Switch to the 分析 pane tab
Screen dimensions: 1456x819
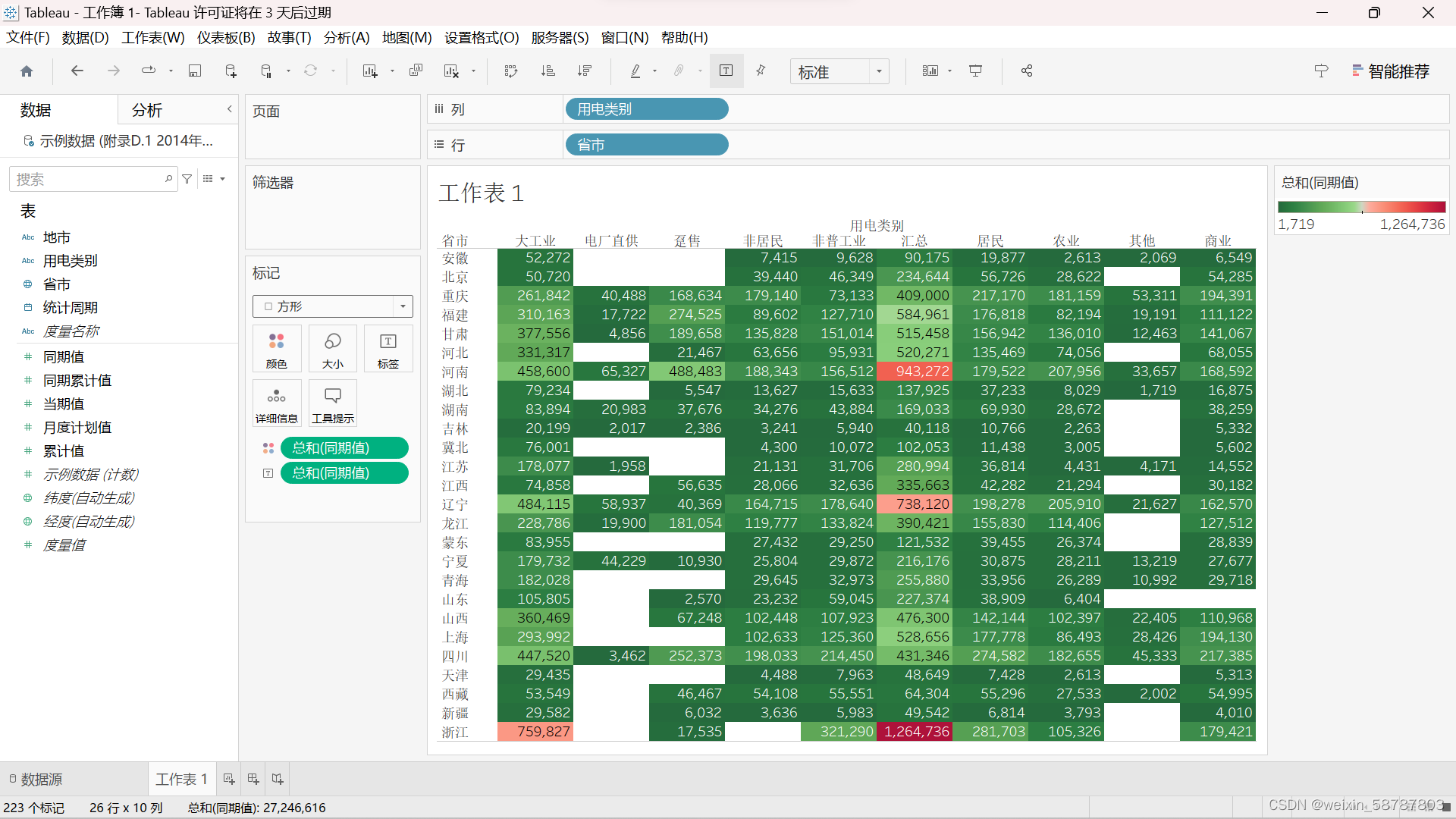pos(147,111)
